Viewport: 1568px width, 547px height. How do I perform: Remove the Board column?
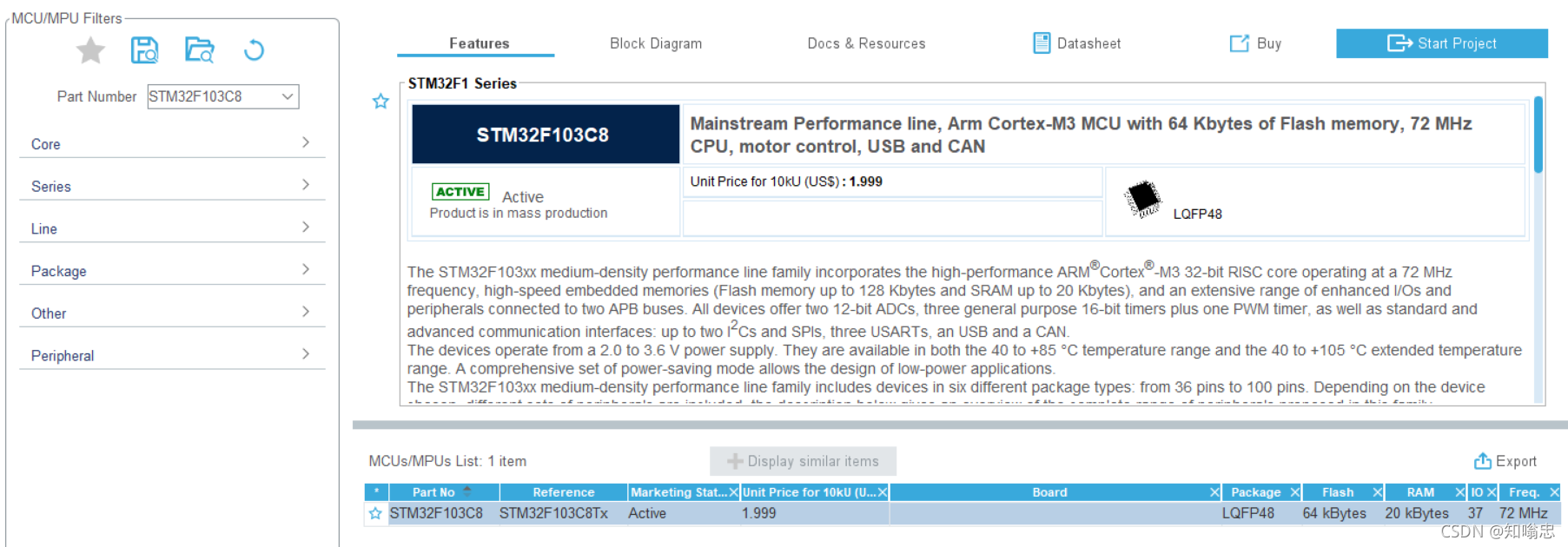[x=1214, y=492]
